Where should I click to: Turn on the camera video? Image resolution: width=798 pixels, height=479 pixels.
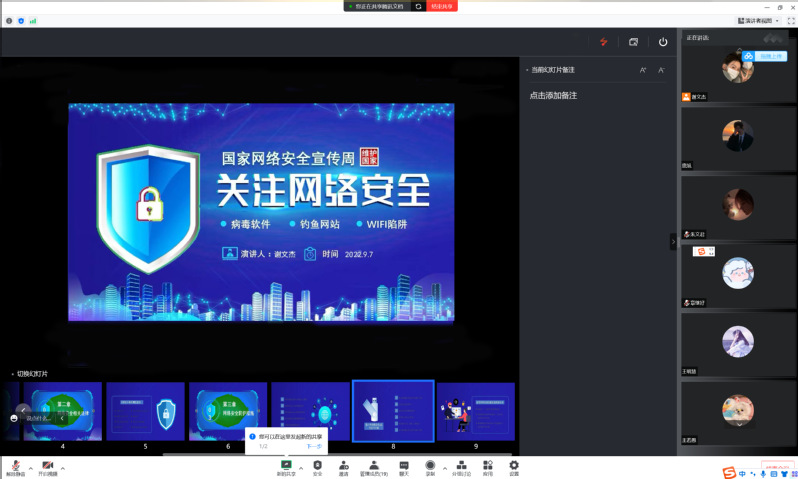click(x=48, y=465)
